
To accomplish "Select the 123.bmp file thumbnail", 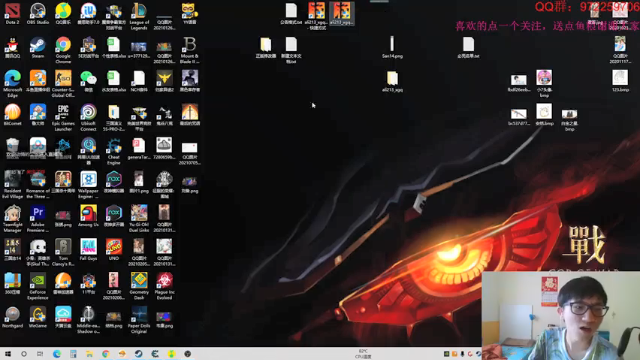I will [620, 81].
